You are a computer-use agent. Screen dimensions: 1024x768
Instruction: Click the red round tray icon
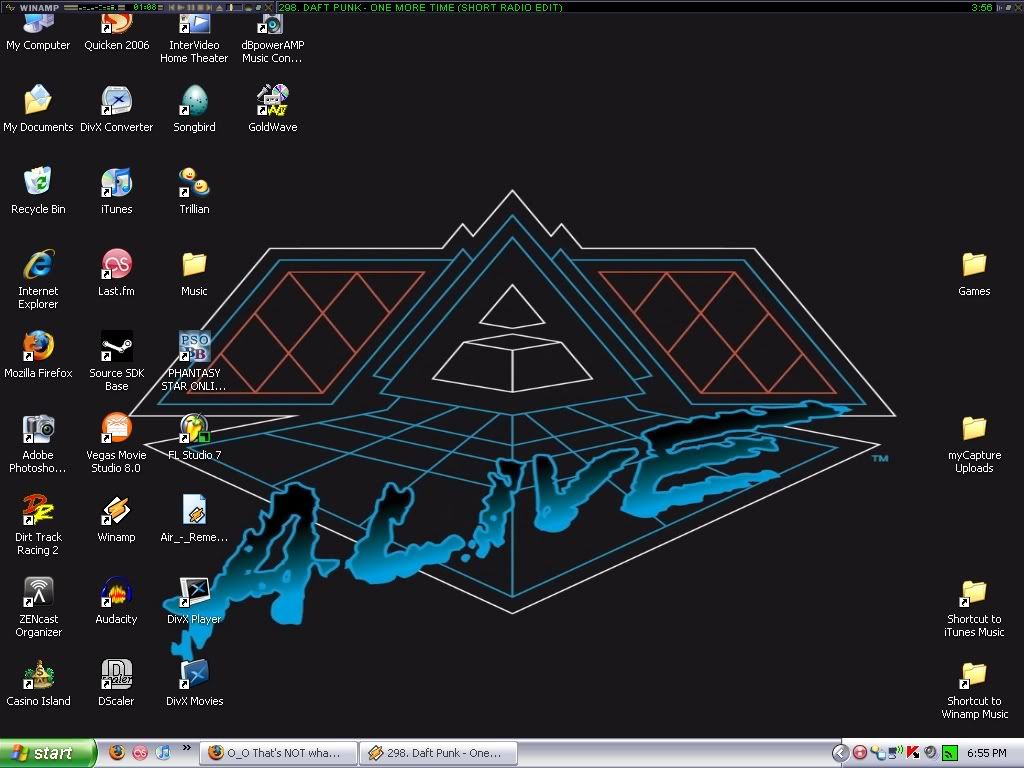tap(859, 753)
